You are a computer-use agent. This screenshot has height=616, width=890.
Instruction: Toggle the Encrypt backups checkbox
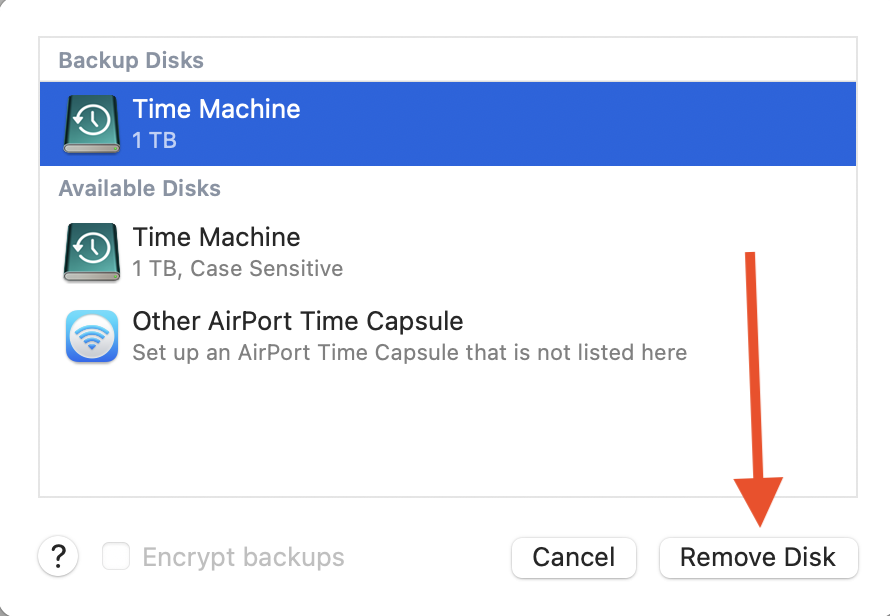[117, 556]
